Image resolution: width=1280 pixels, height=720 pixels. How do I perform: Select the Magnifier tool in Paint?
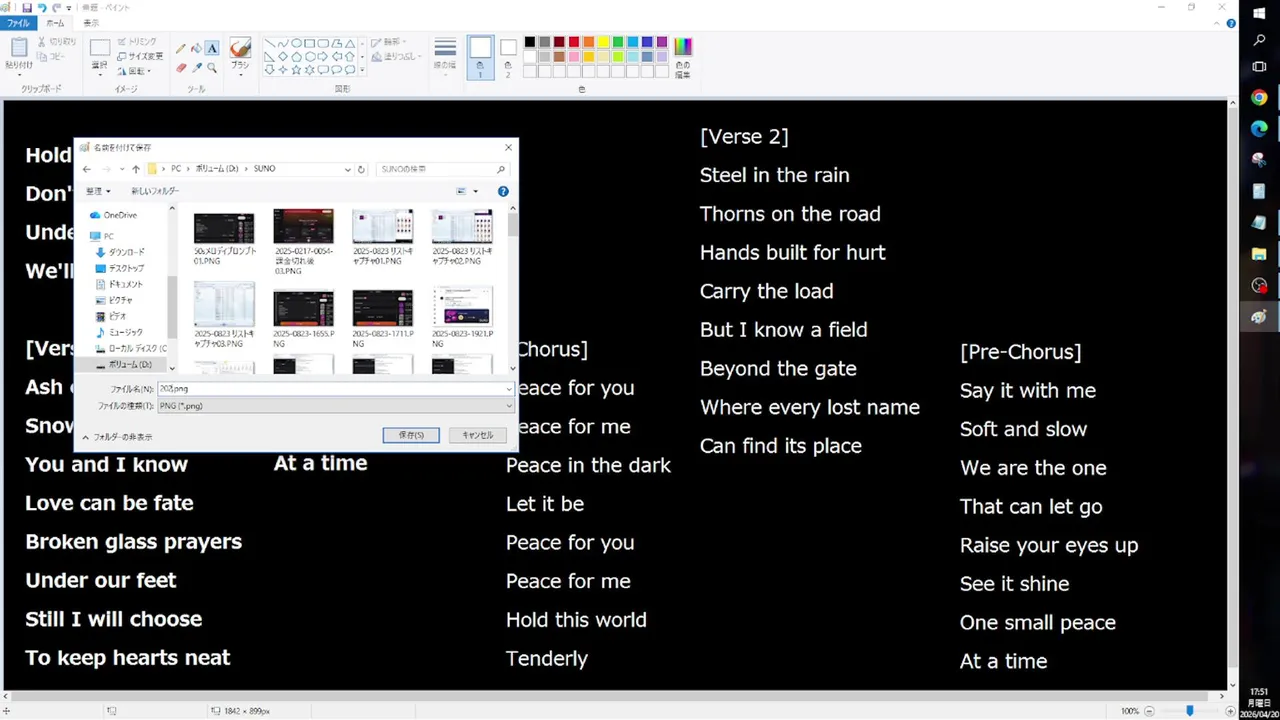[x=212, y=67]
